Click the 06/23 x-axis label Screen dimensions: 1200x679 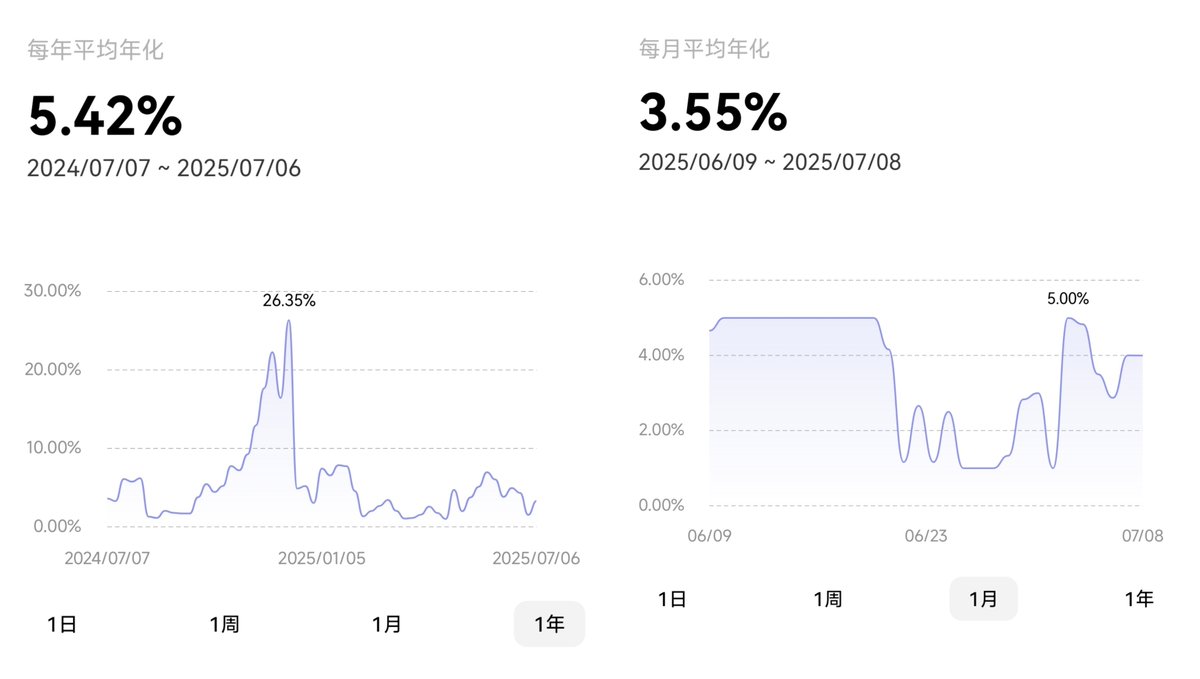(926, 537)
